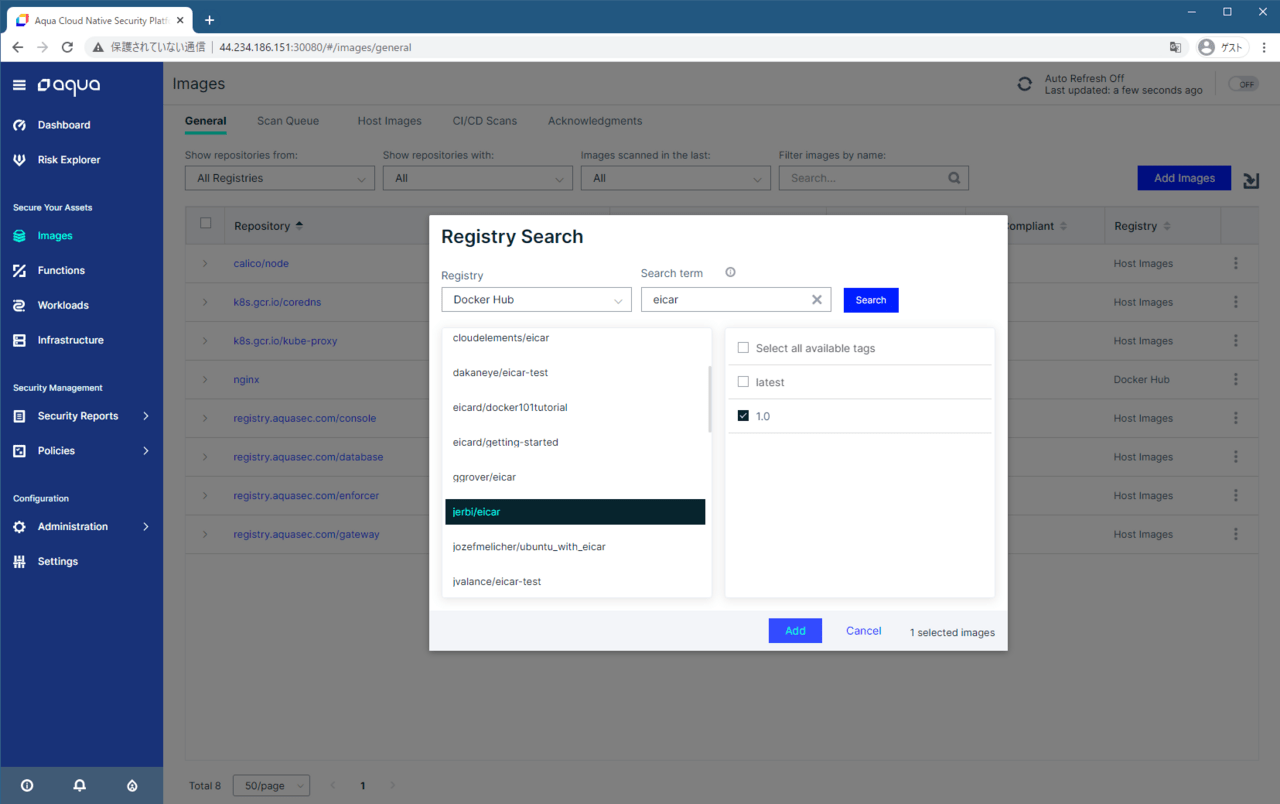Image resolution: width=1280 pixels, height=804 pixels.
Task: Open Dashboard from sidebar icon
Action: [19, 125]
